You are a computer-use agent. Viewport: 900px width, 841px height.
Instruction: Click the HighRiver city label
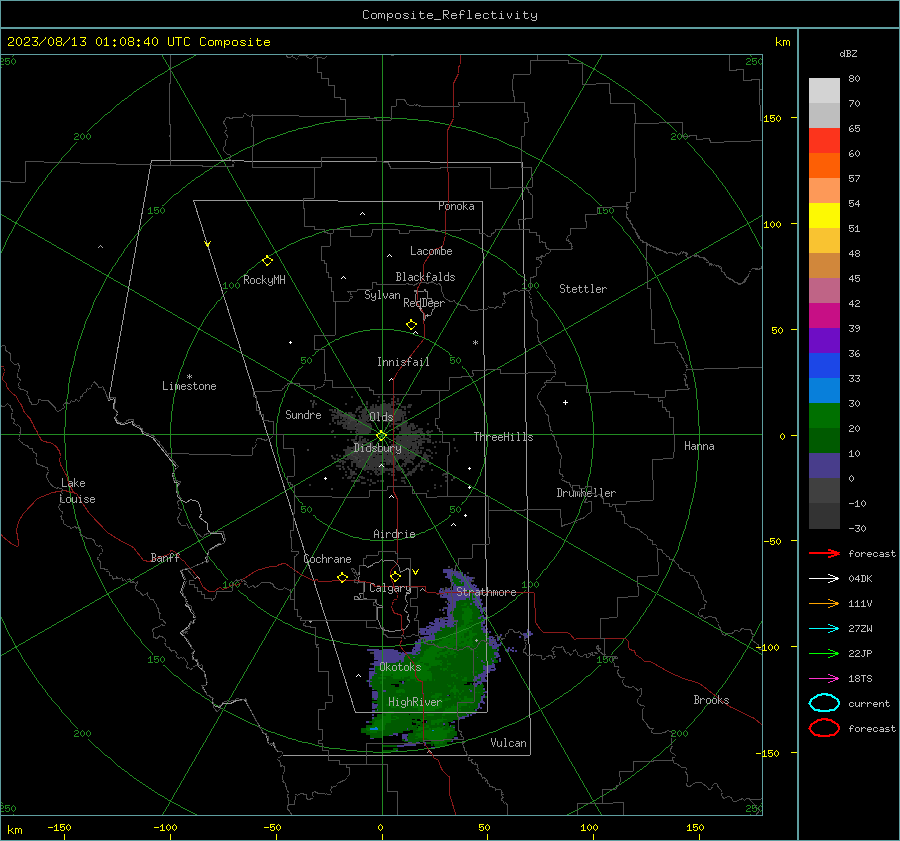[x=414, y=702]
